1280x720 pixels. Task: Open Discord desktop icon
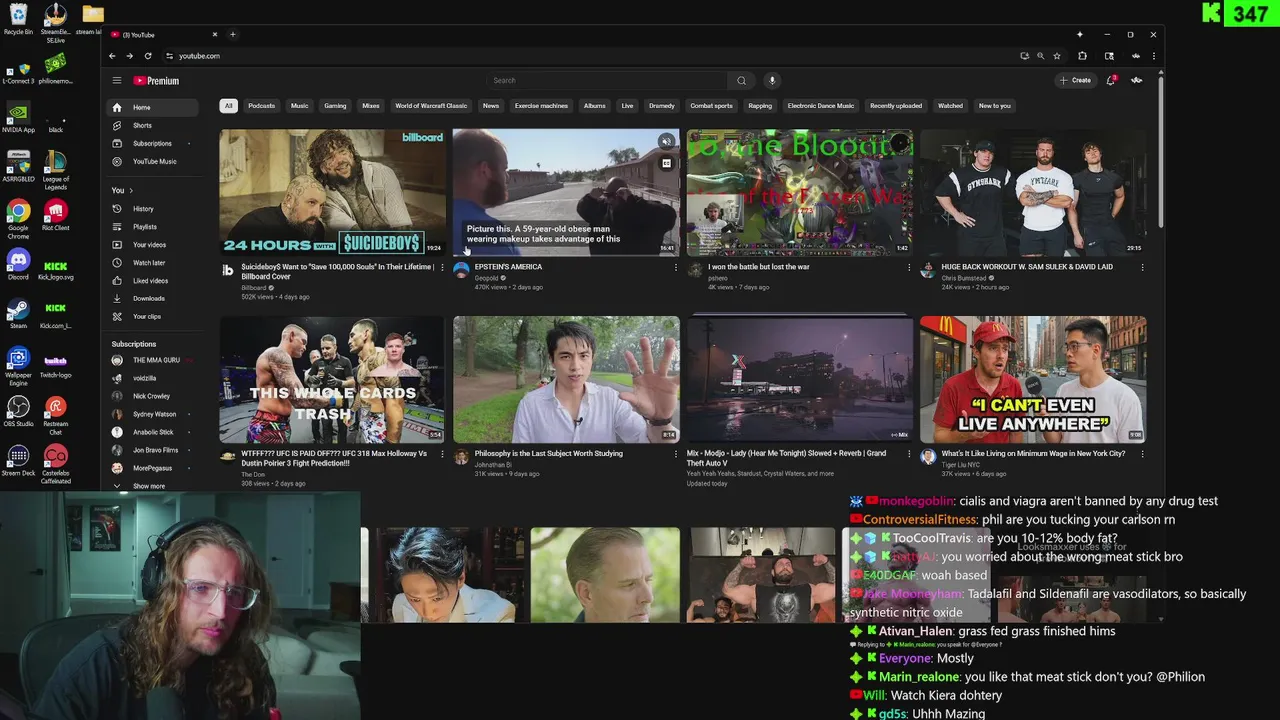point(18,265)
